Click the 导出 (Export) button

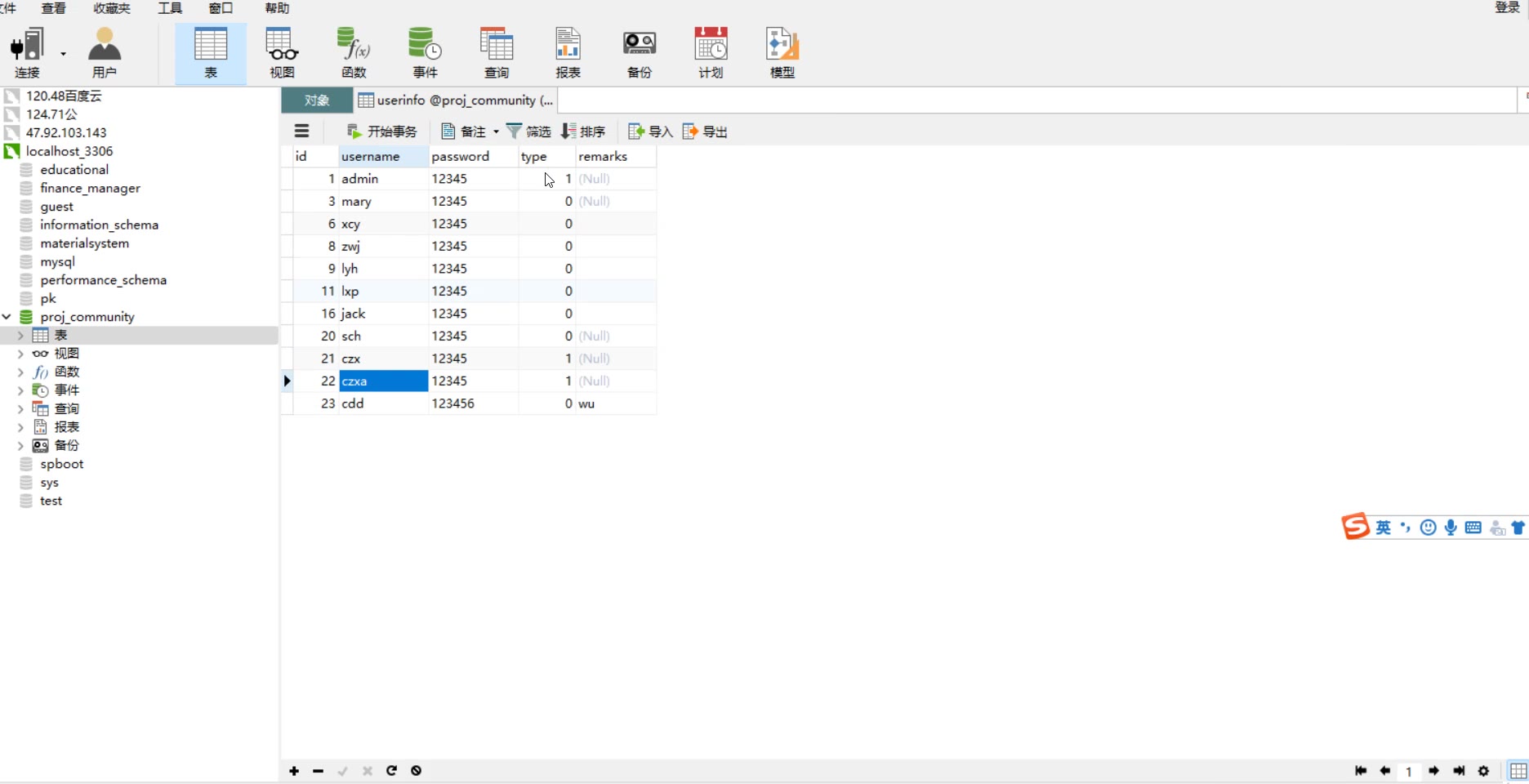[x=705, y=131]
